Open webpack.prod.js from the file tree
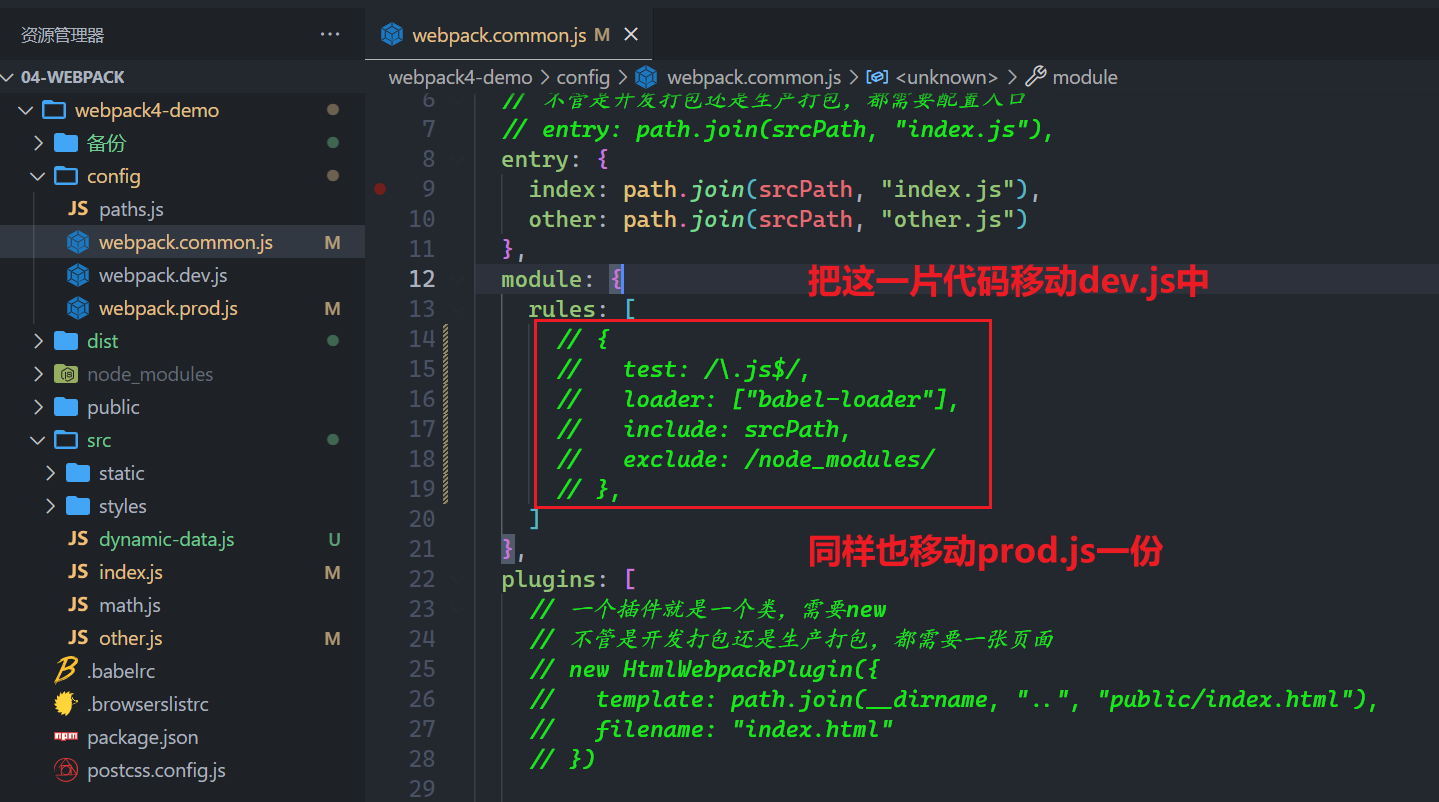This screenshot has height=802, width=1439. [168, 308]
